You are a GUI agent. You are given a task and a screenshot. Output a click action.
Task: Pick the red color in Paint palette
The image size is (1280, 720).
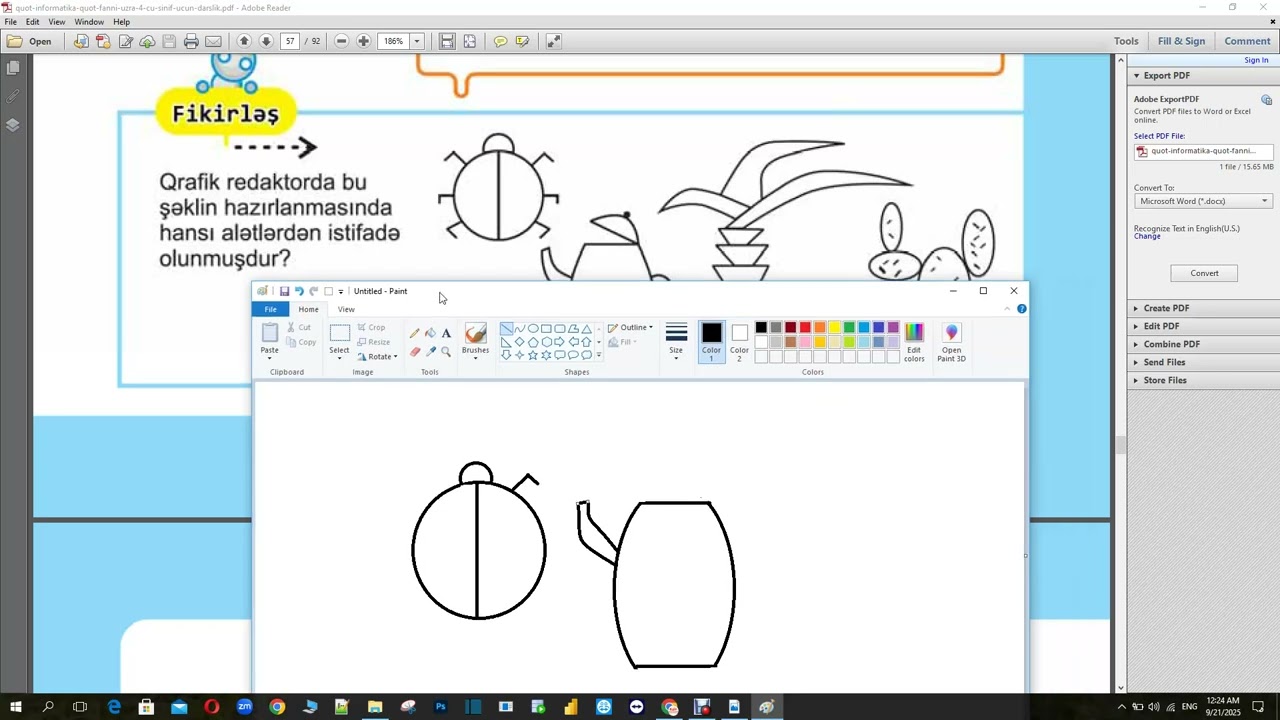click(x=805, y=327)
